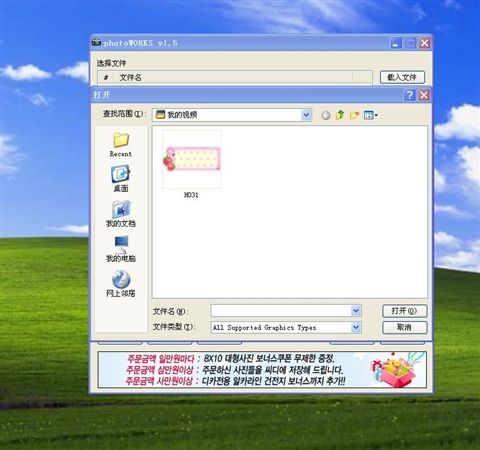480x450 pixels.
Task: Click the 取消 (Cancel) button
Action: pyautogui.click(x=404, y=327)
